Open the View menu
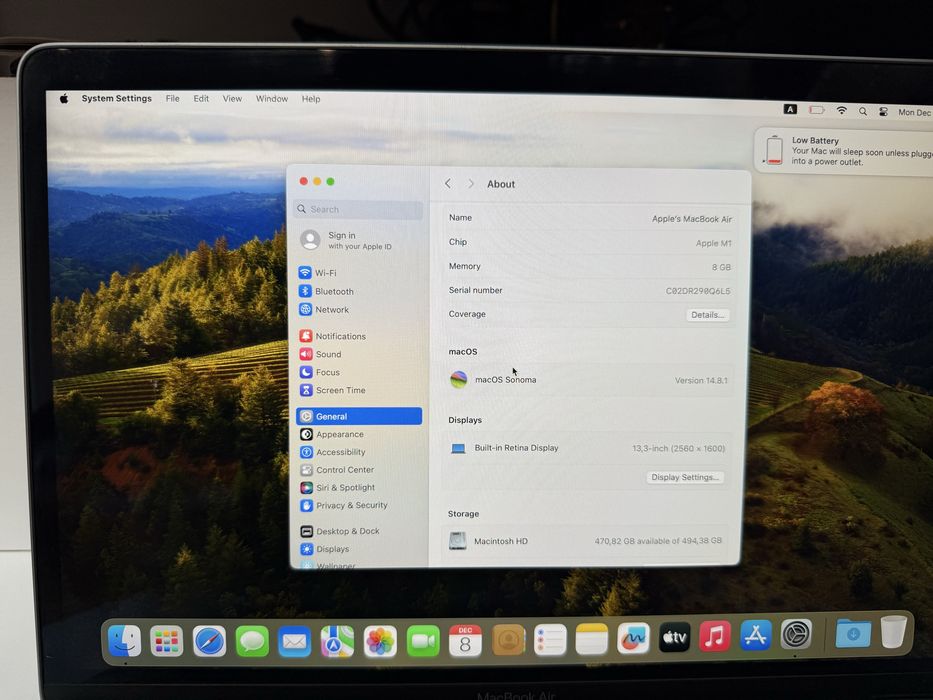Image resolution: width=933 pixels, height=700 pixels. point(232,98)
